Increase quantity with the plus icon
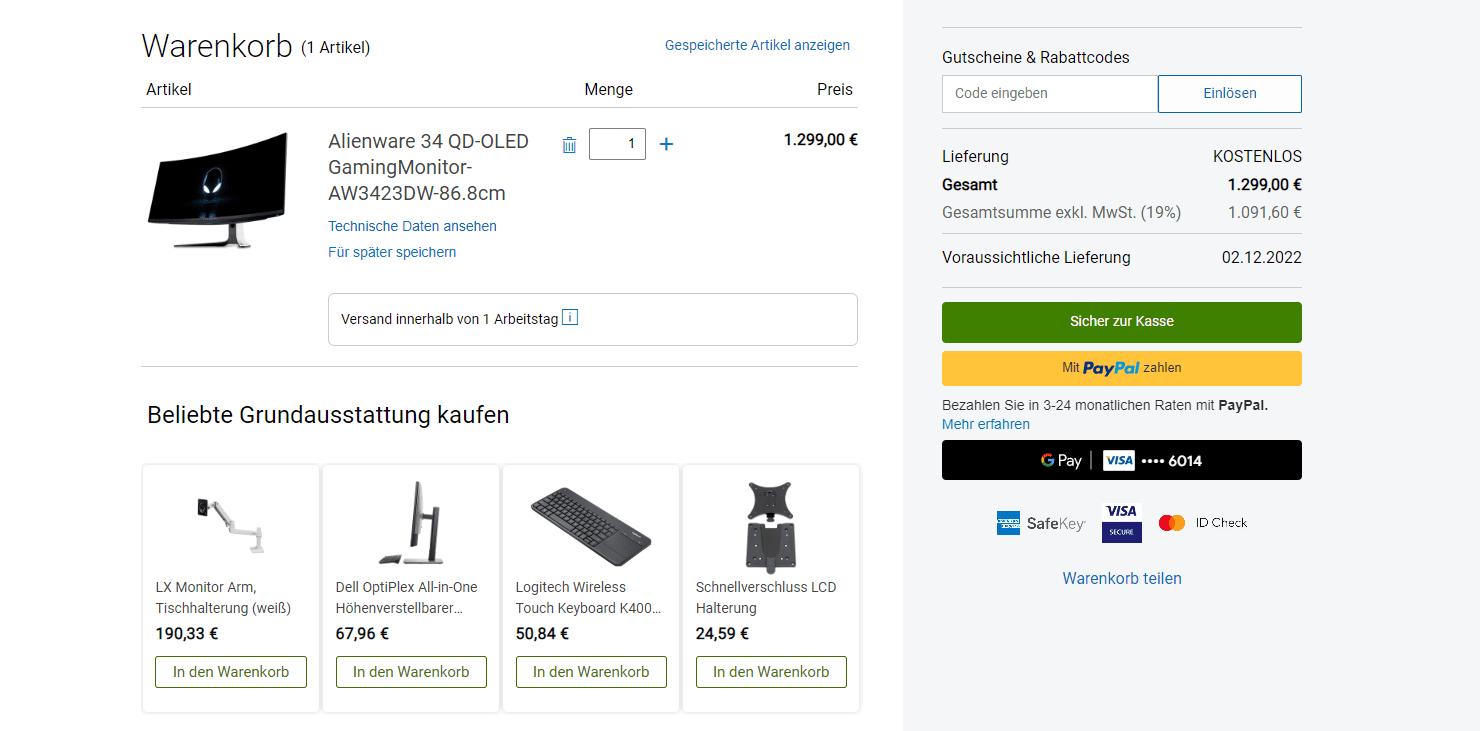This screenshot has height=731, width=1480. point(666,144)
